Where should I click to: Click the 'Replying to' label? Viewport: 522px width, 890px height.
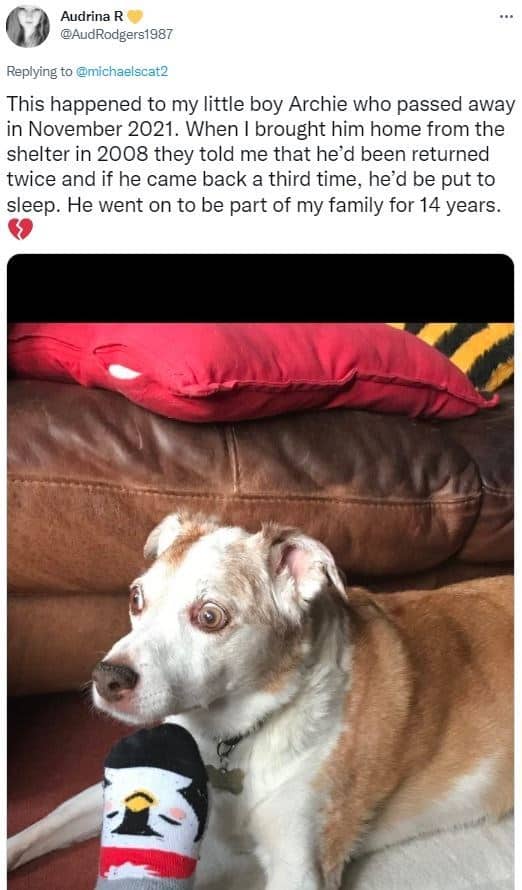pos(40,72)
